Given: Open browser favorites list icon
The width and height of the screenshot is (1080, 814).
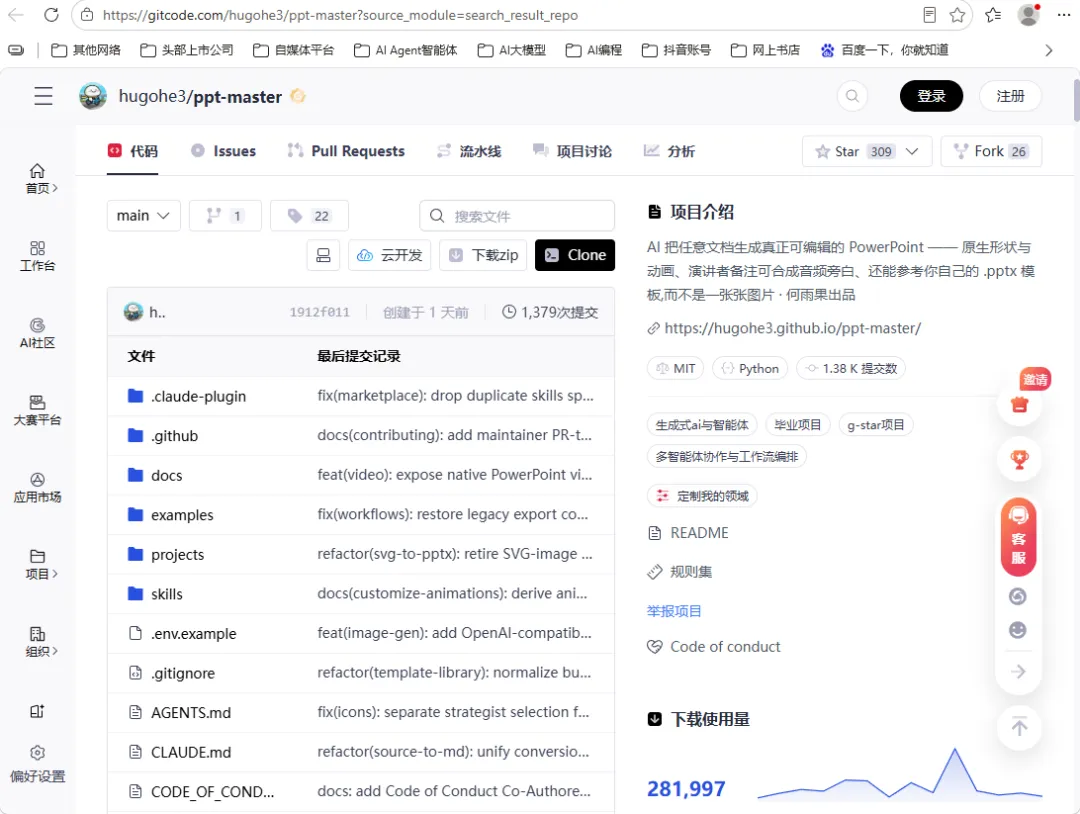Looking at the screenshot, I should point(993,15).
